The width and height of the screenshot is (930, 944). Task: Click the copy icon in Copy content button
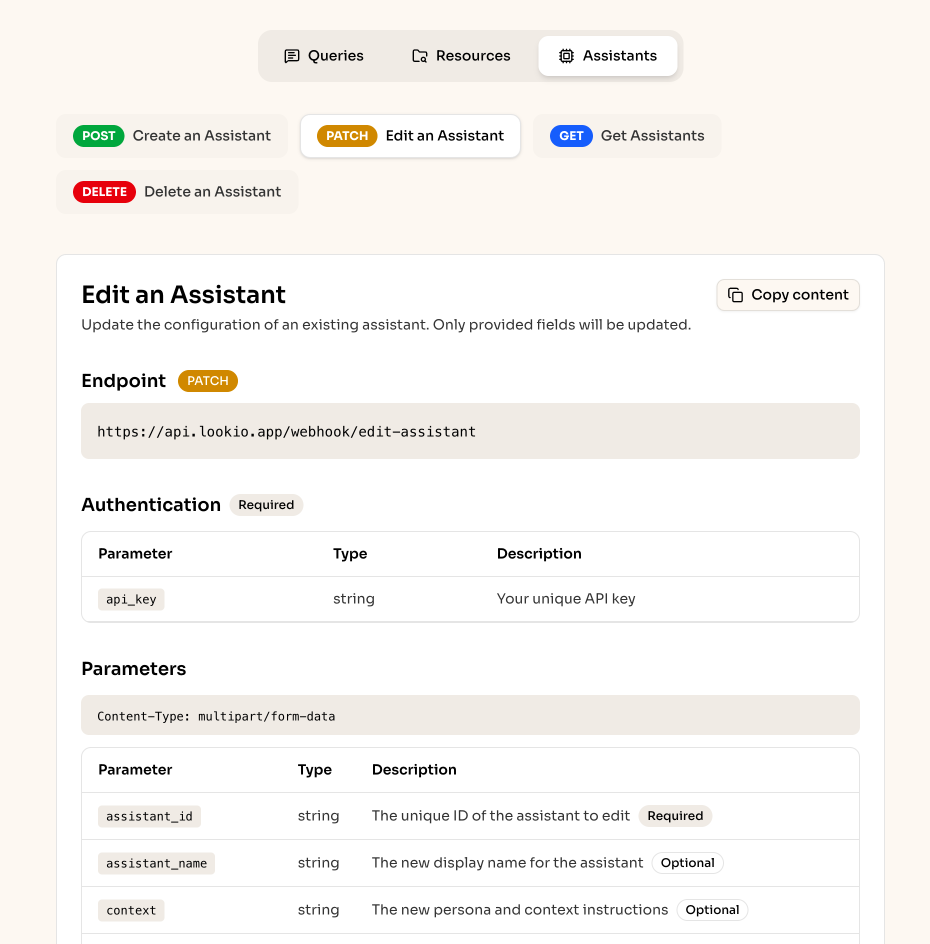tap(735, 295)
